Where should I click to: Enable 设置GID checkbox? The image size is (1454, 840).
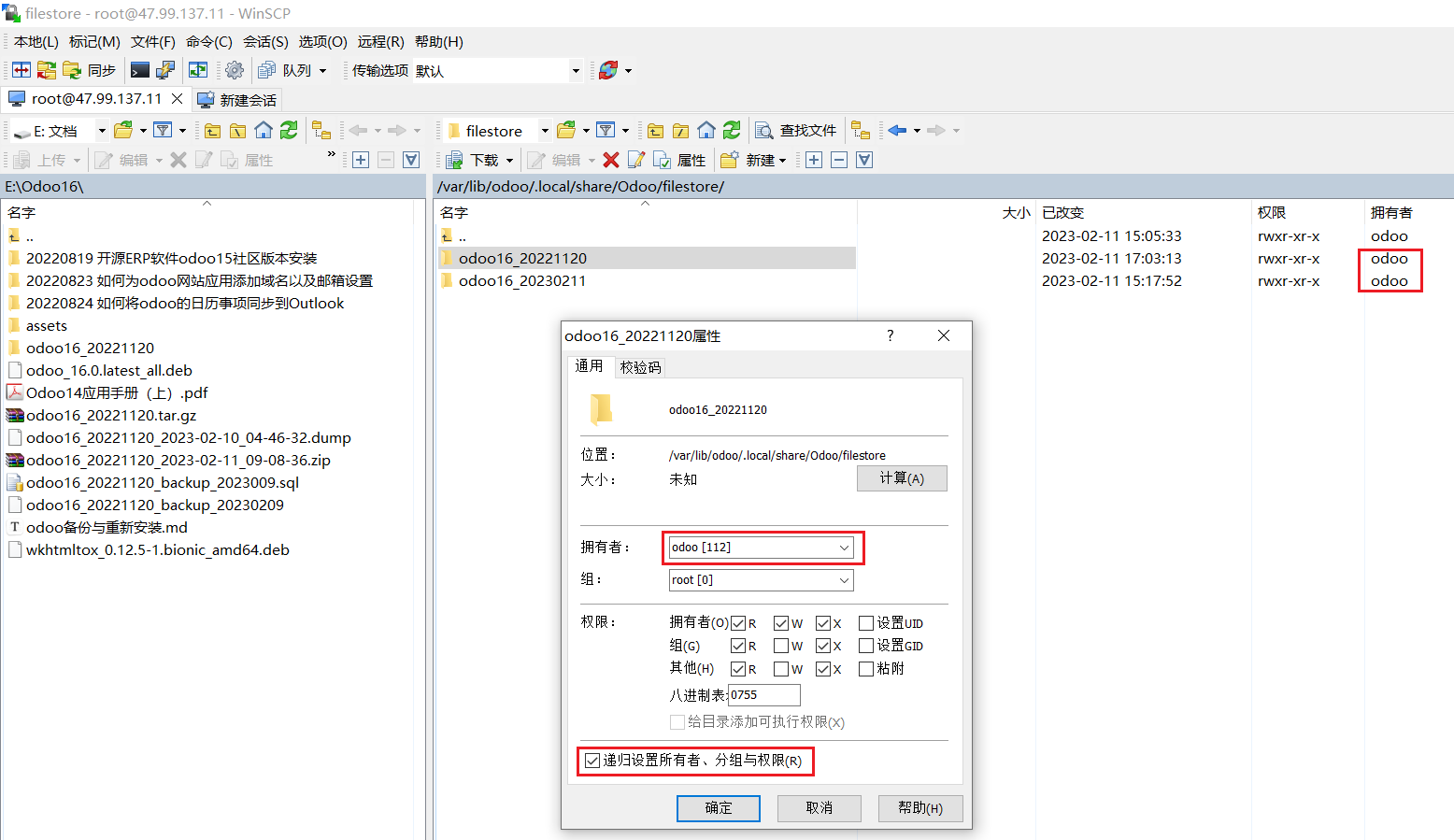(866, 646)
